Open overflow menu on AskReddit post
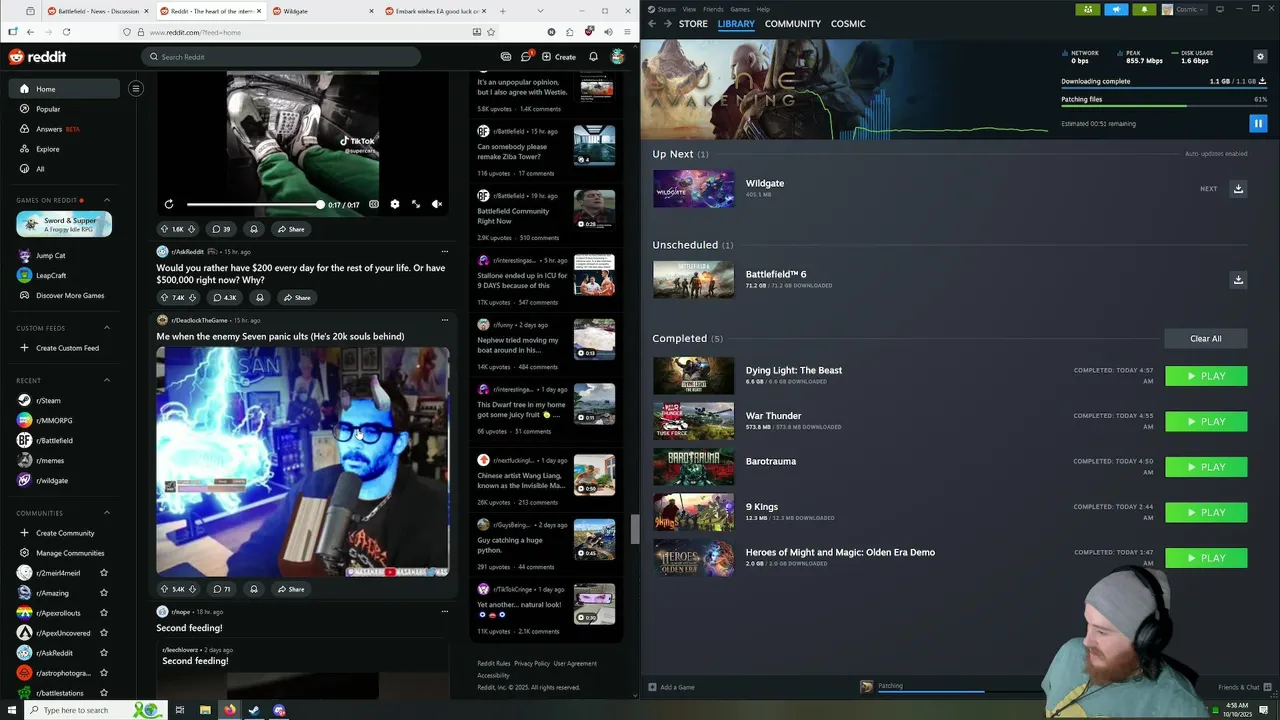 pos(445,252)
